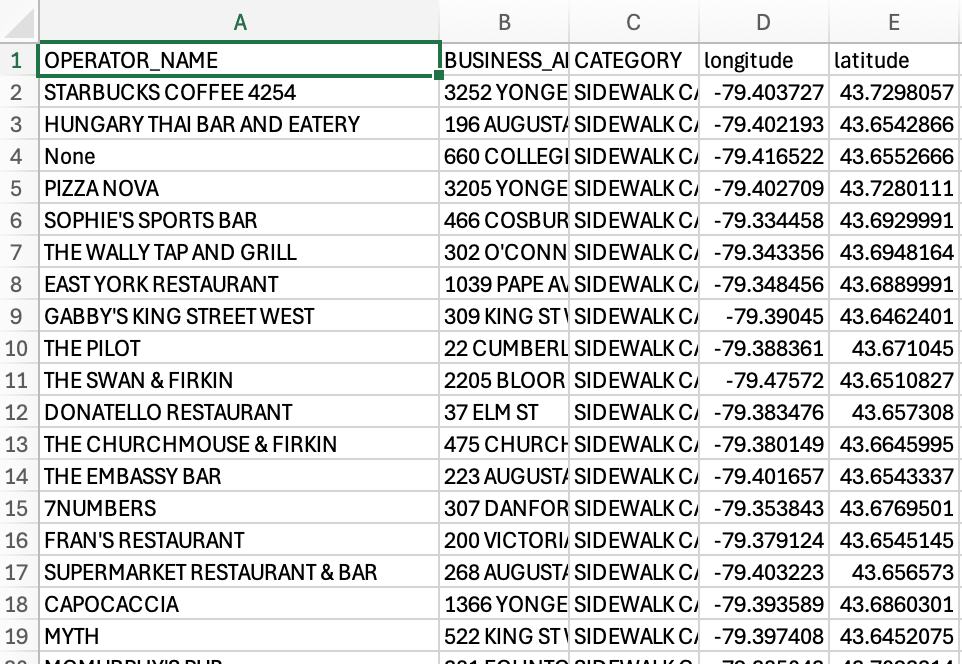Select row 4 header

pyautogui.click(x=17, y=156)
